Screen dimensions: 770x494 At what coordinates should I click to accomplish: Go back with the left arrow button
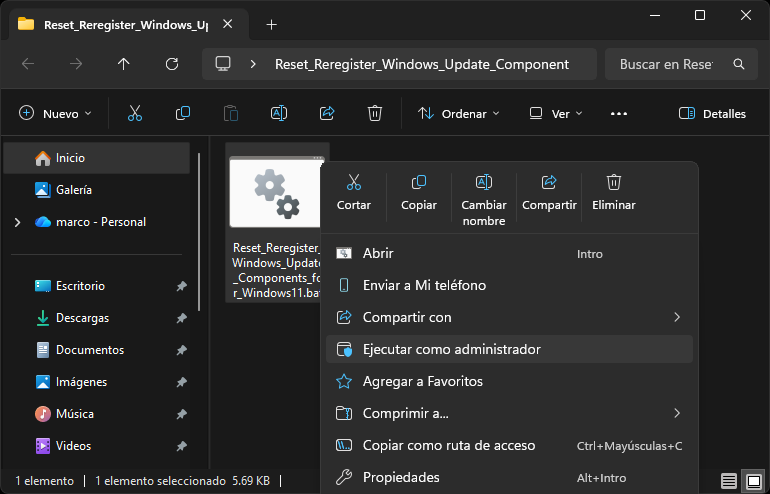pyautogui.click(x=28, y=64)
